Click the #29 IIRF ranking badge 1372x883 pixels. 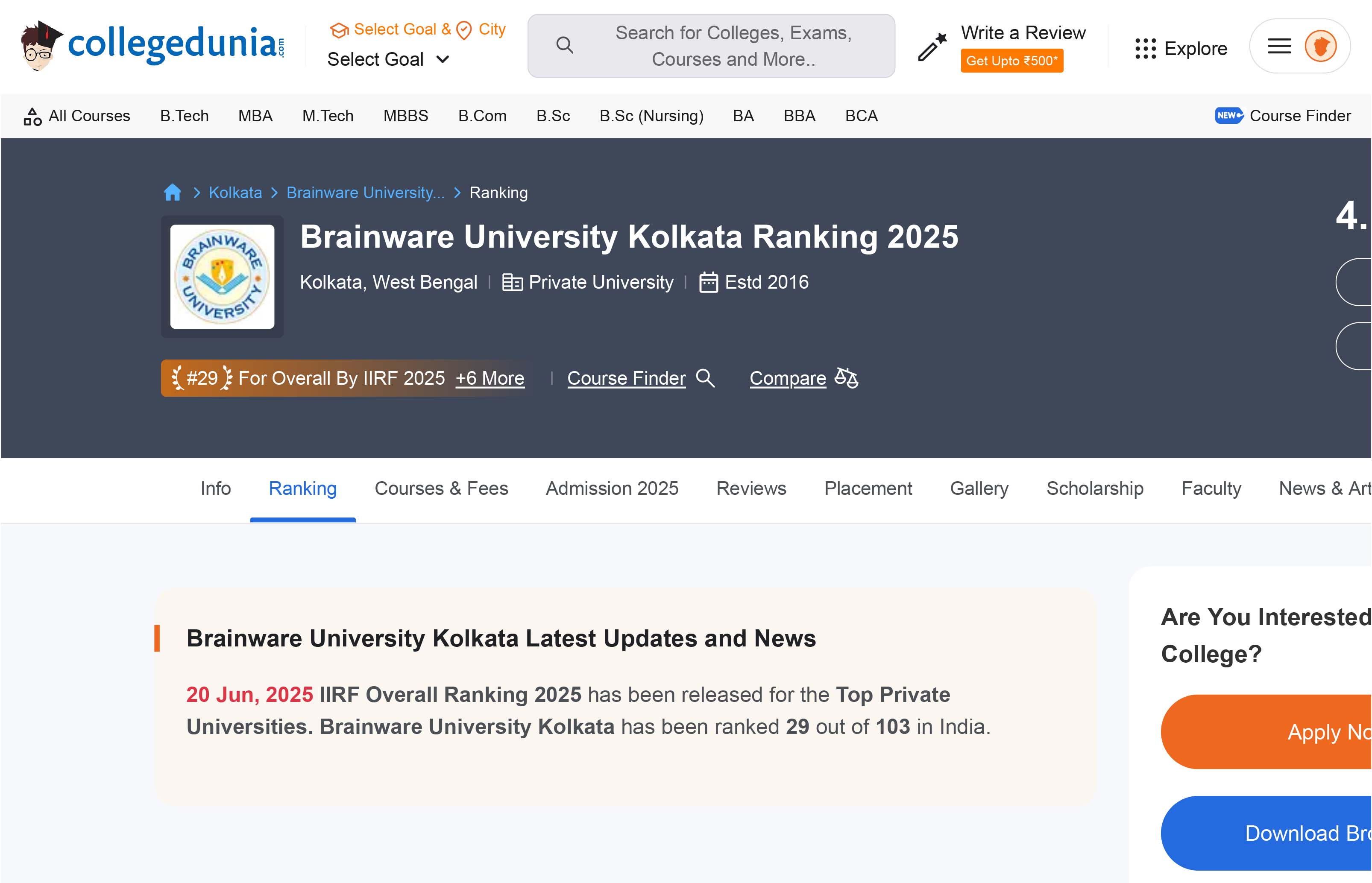point(346,378)
